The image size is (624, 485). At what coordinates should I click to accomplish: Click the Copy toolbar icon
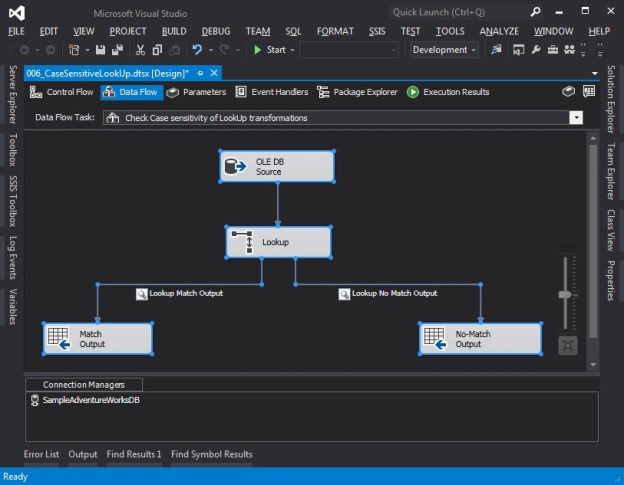[x=158, y=50]
